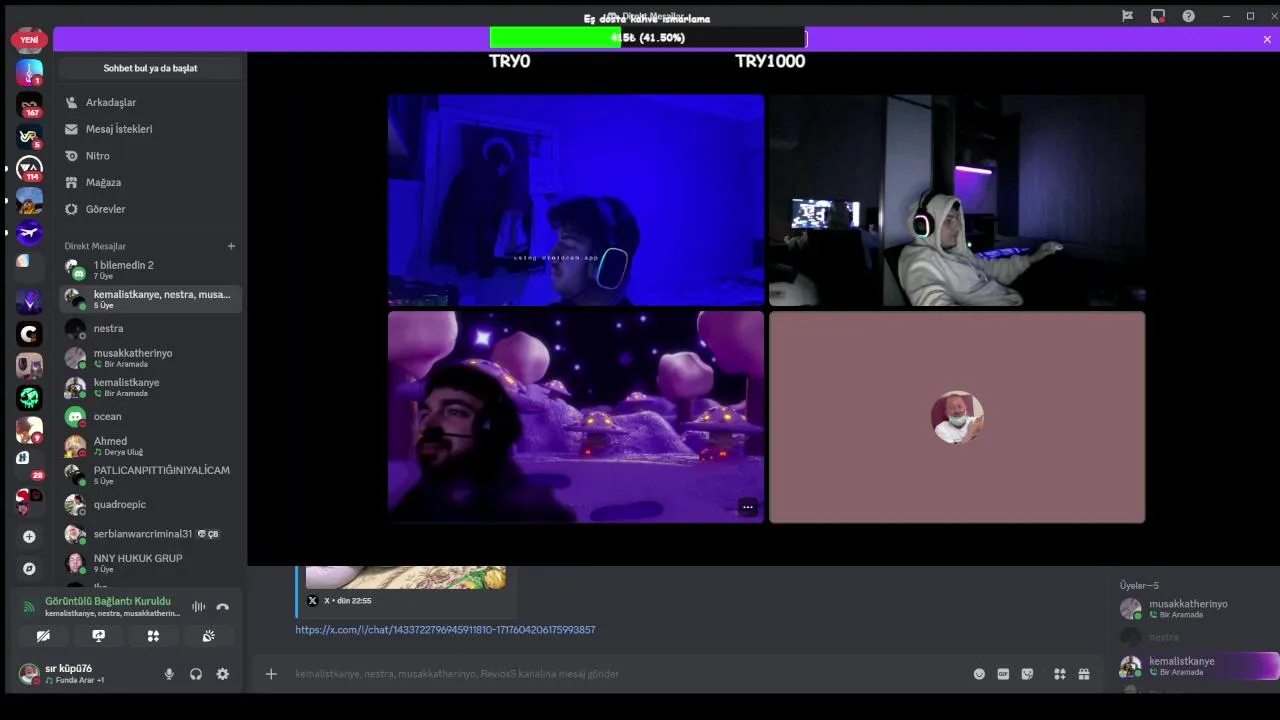
Task: Go to Nitro page
Action: point(150,156)
